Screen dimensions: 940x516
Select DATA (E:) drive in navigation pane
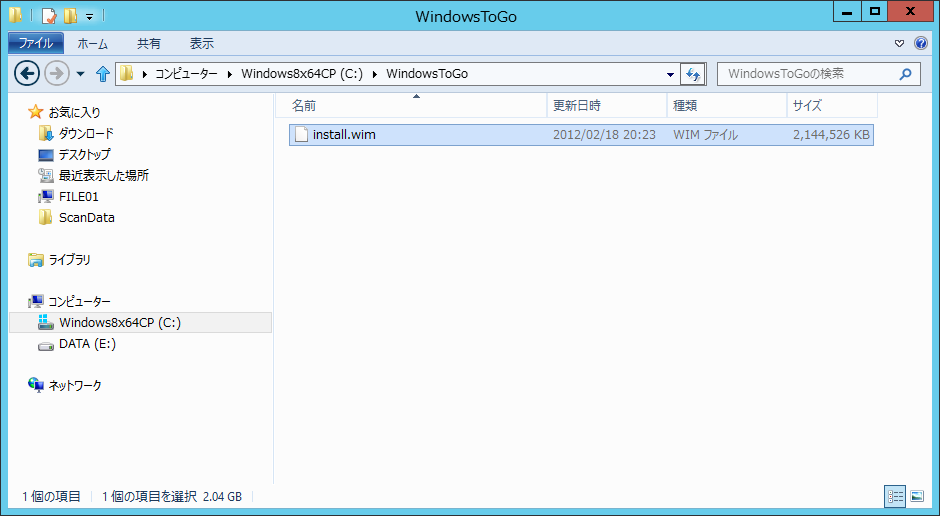pos(87,344)
